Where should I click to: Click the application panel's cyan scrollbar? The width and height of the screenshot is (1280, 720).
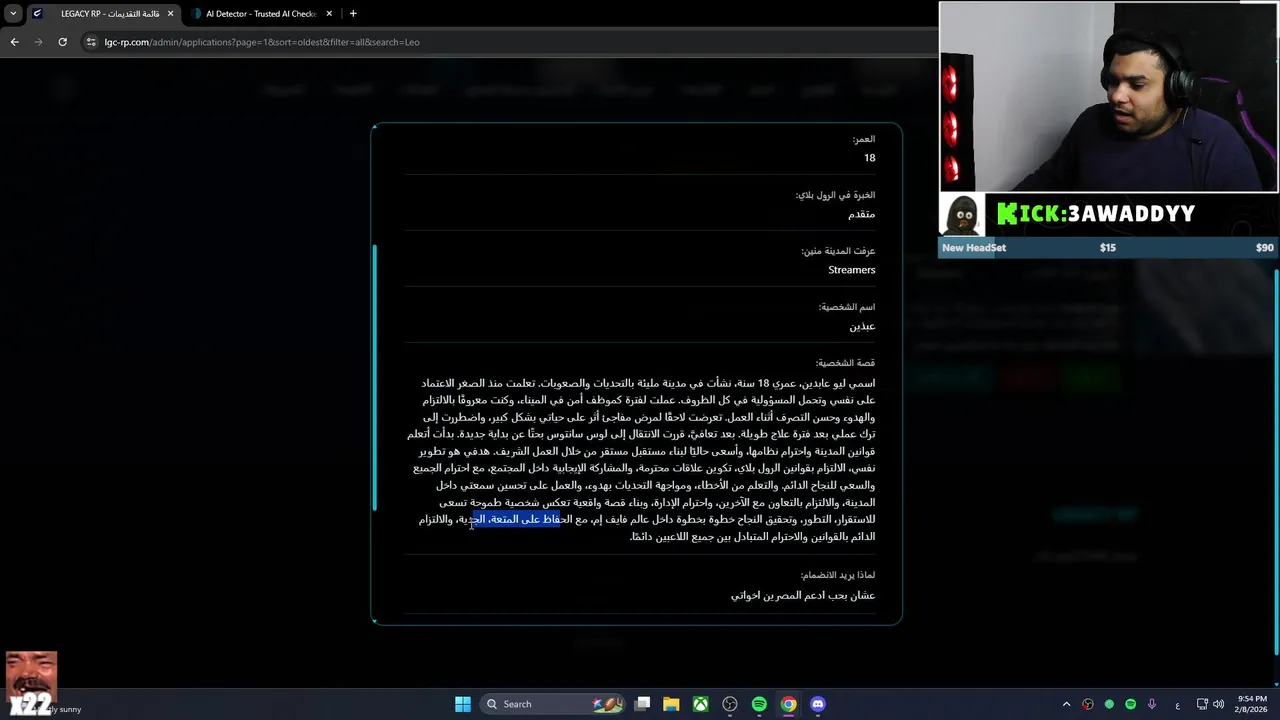tap(376, 377)
